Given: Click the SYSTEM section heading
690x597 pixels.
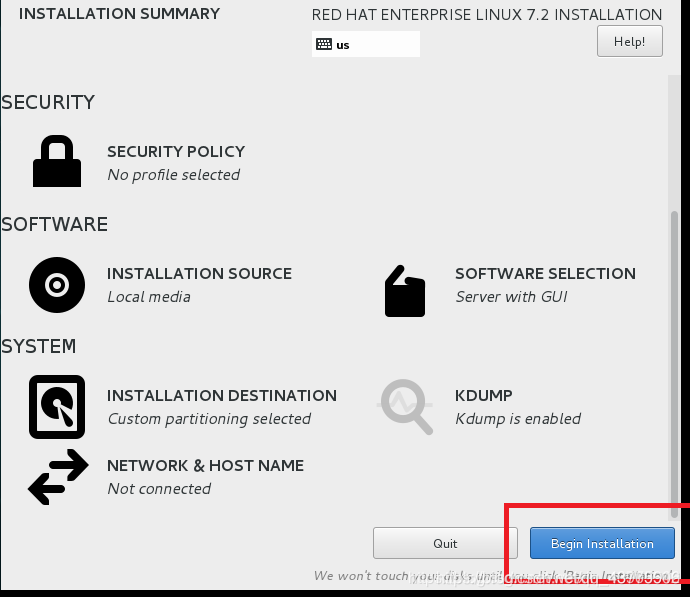Looking at the screenshot, I should [x=39, y=346].
